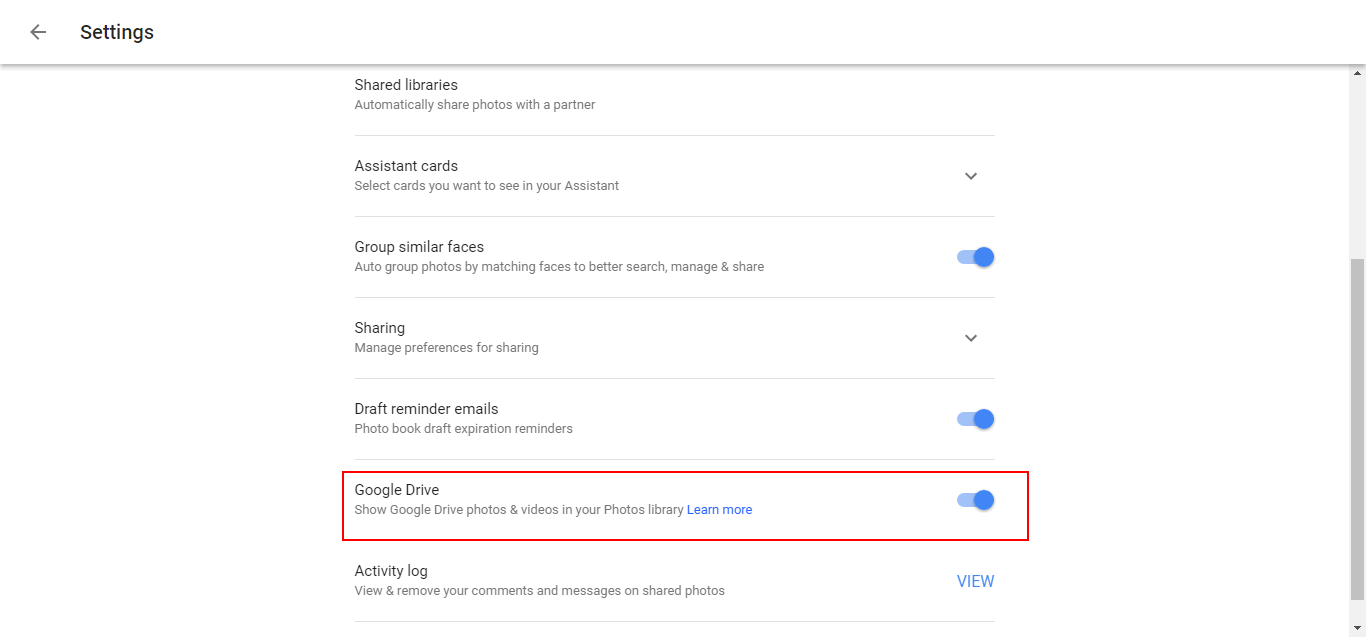Screen dimensions: 1366x637
Task: Toggle the Group similar faces switch
Action: [x=976, y=257]
